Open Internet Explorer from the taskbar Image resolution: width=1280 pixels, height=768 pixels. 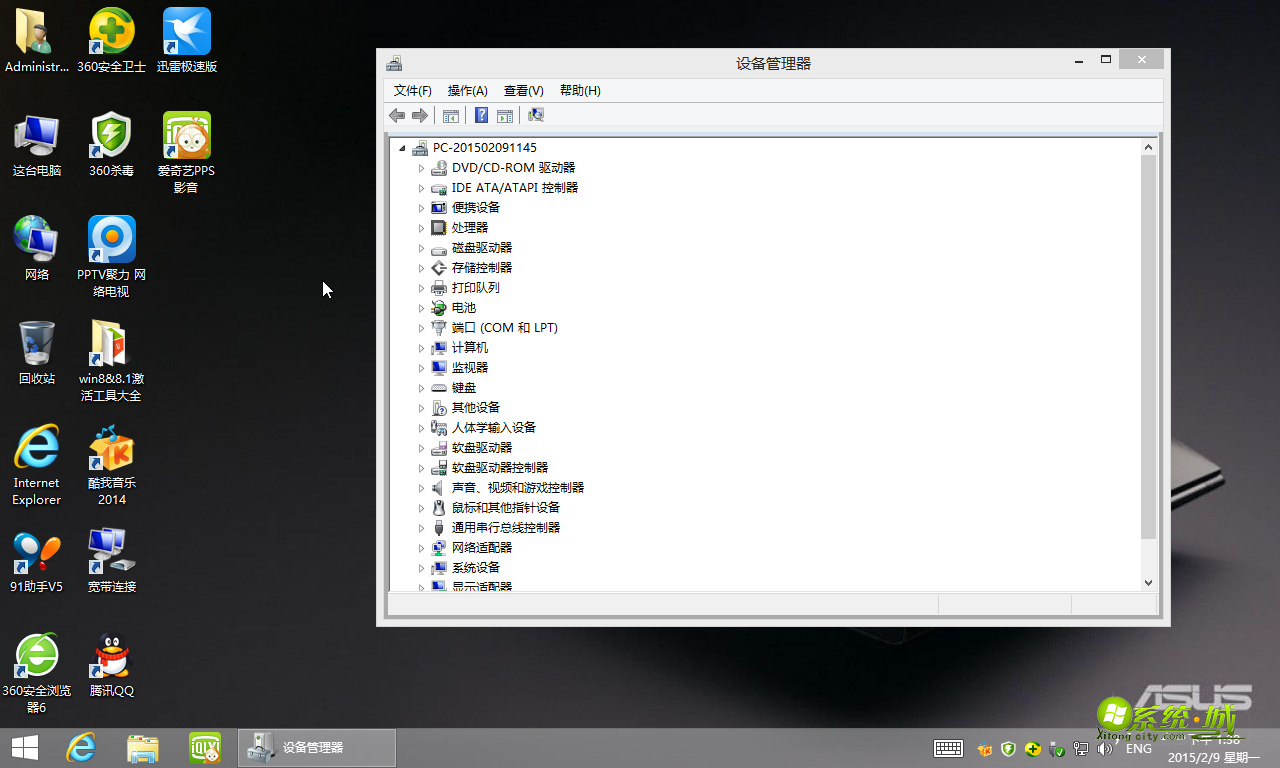point(80,748)
